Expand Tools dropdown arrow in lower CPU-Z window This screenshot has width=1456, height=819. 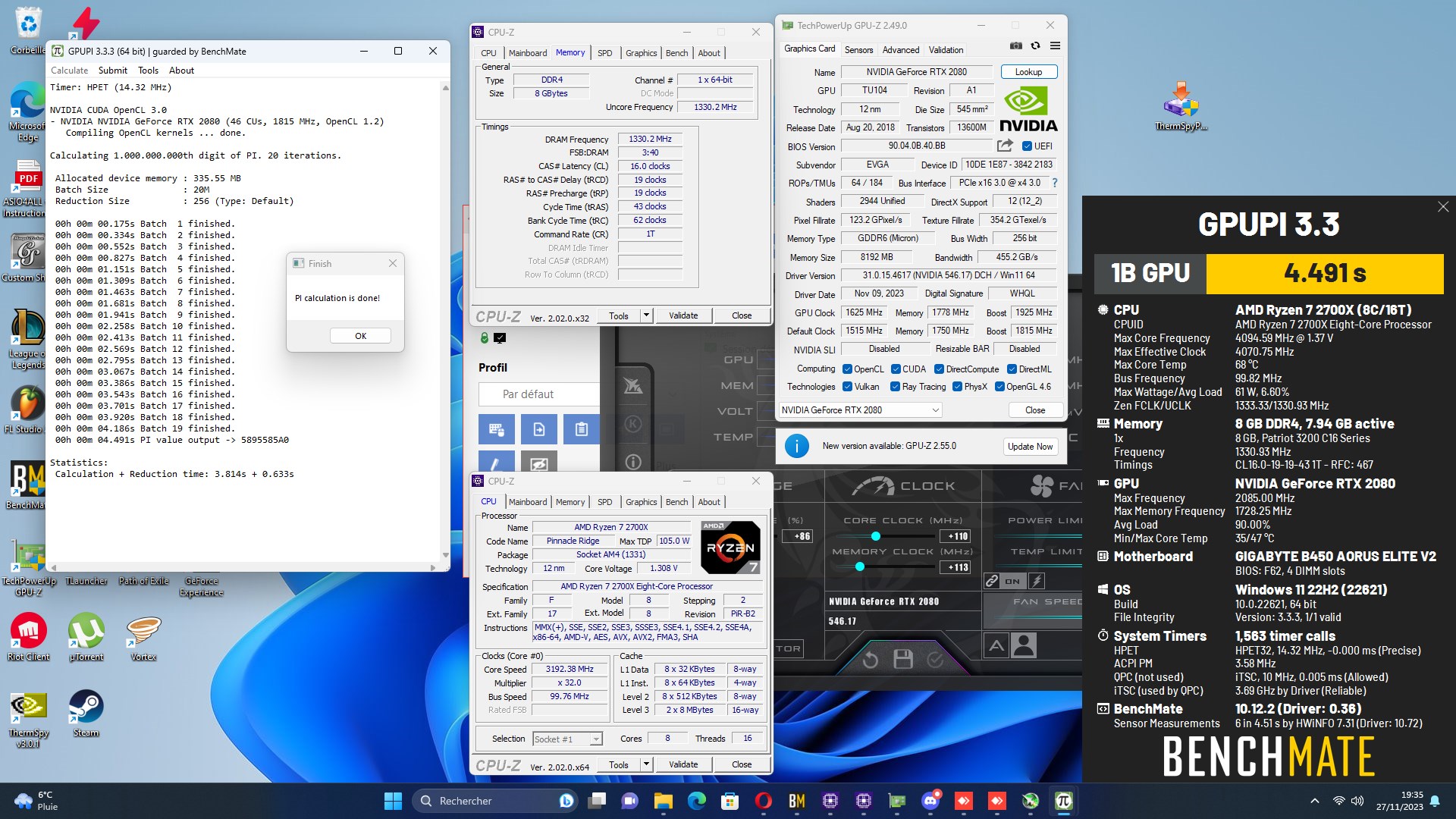tap(646, 764)
